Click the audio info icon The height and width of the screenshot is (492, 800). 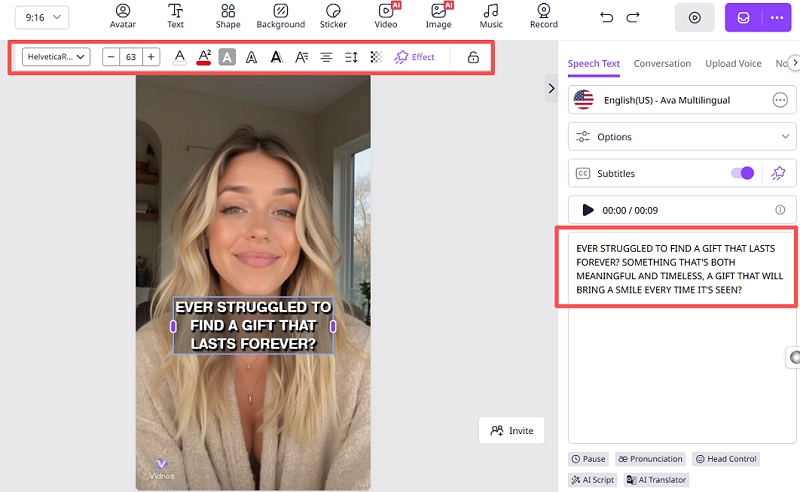780,210
